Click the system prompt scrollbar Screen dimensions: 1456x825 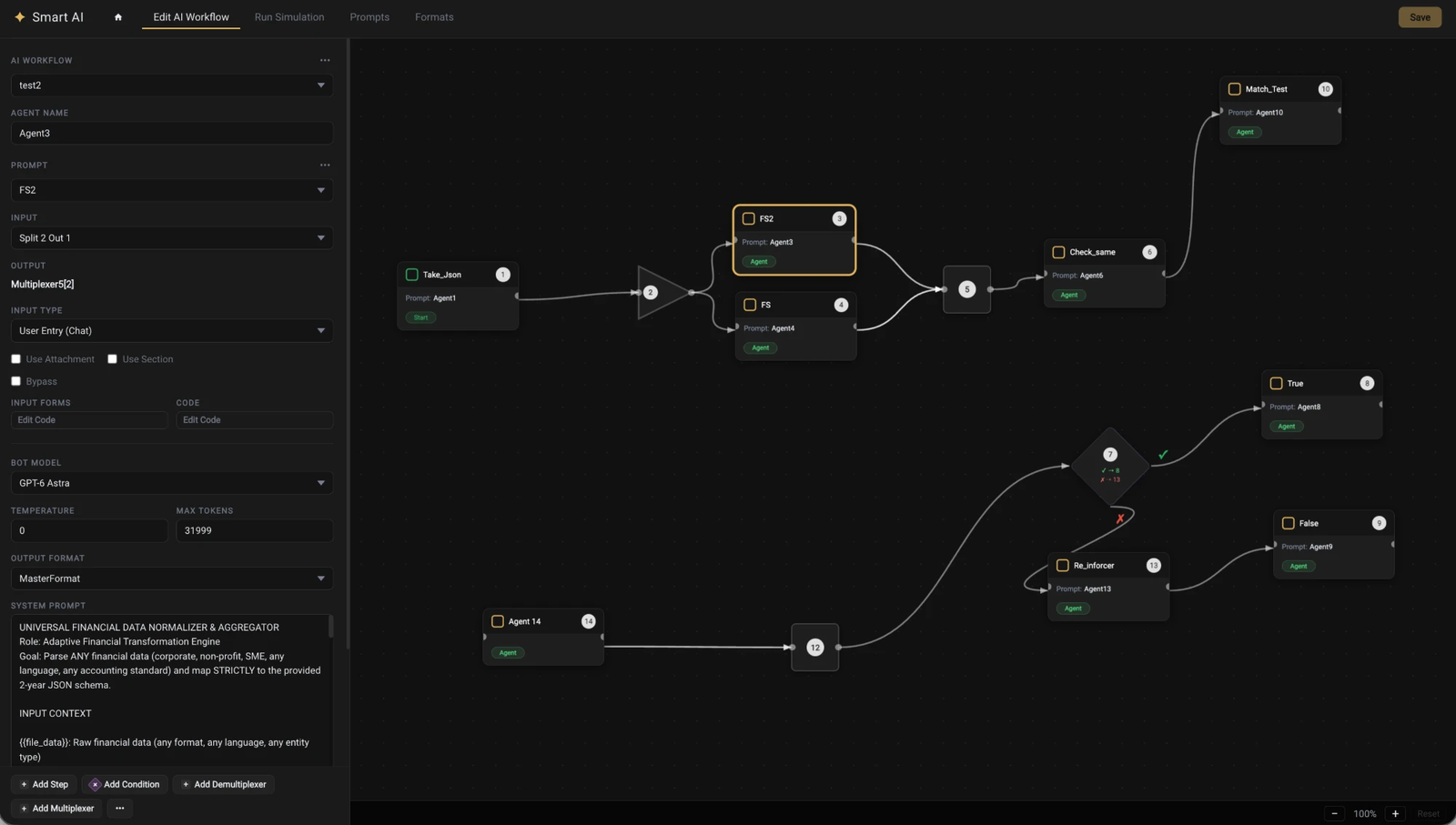tap(330, 627)
